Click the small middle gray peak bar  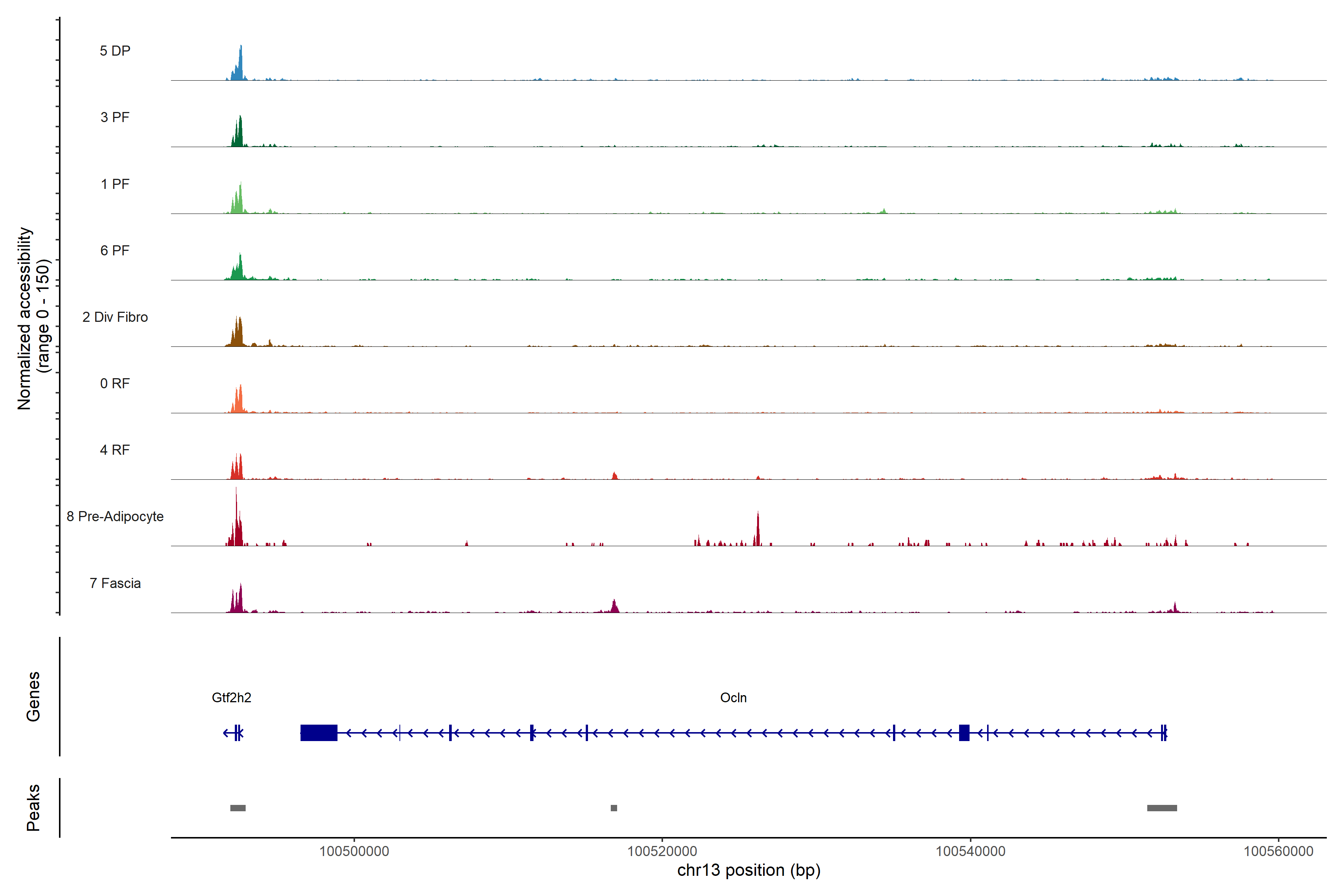pos(614,808)
